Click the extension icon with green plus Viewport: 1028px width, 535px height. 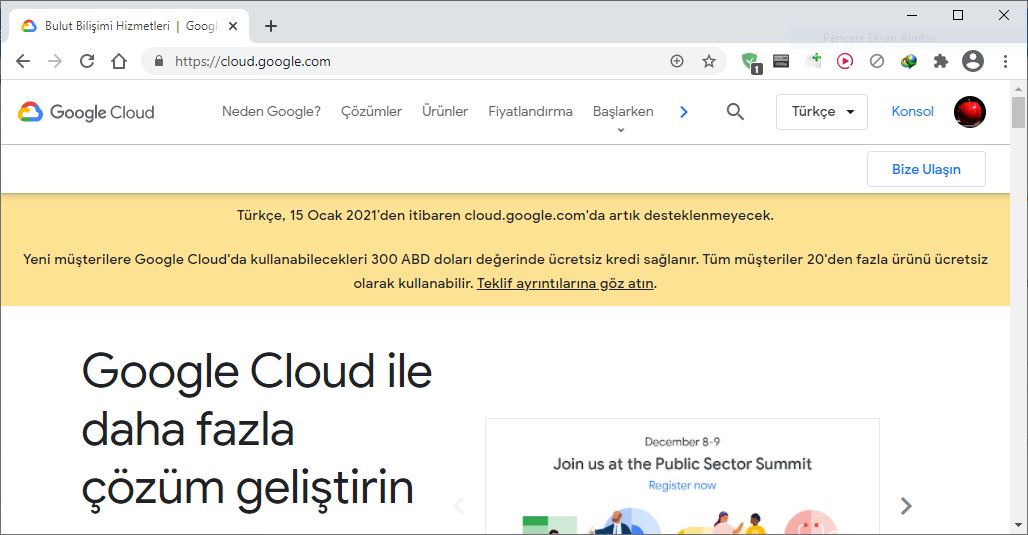[x=814, y=61]
